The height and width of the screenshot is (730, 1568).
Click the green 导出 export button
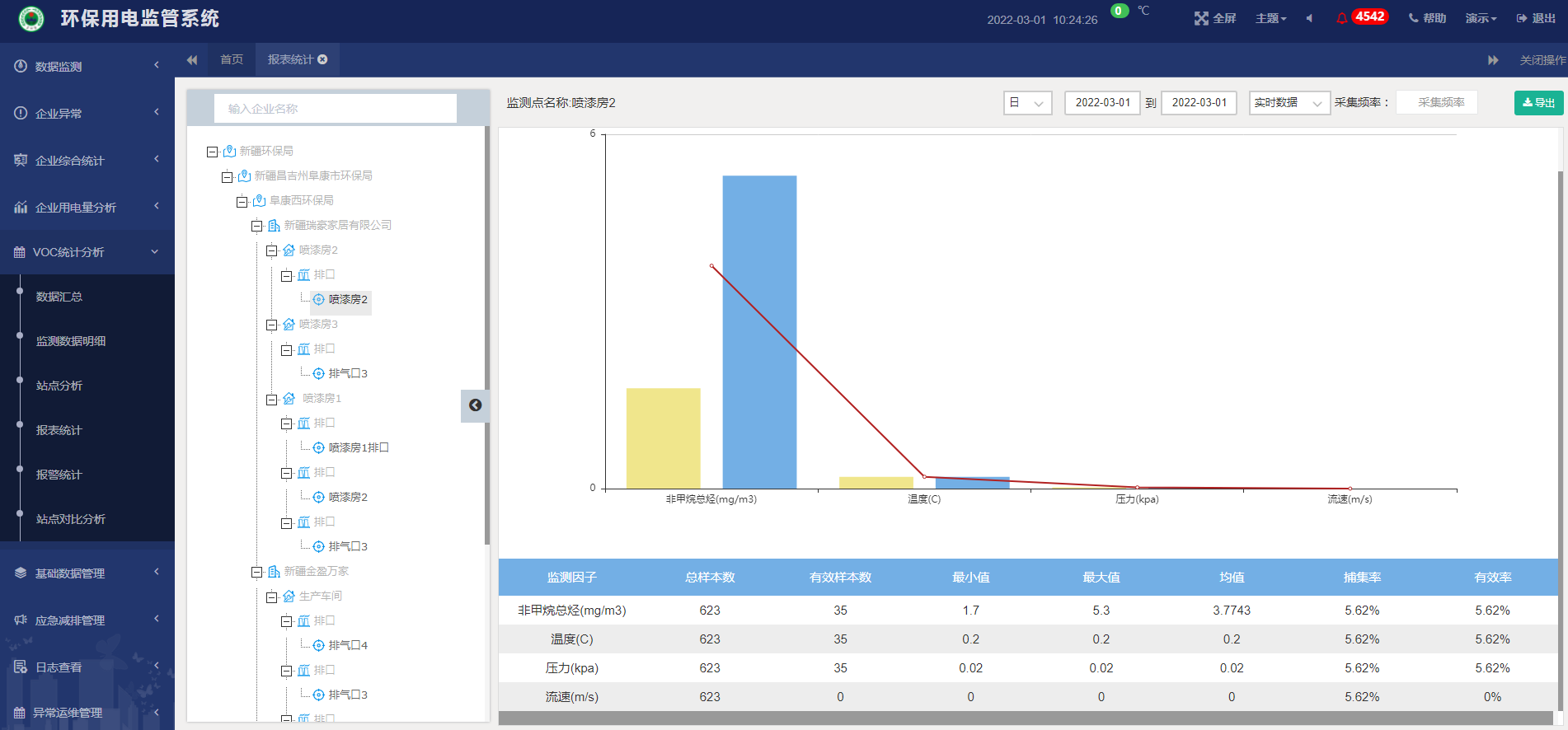click(1538, 103)
